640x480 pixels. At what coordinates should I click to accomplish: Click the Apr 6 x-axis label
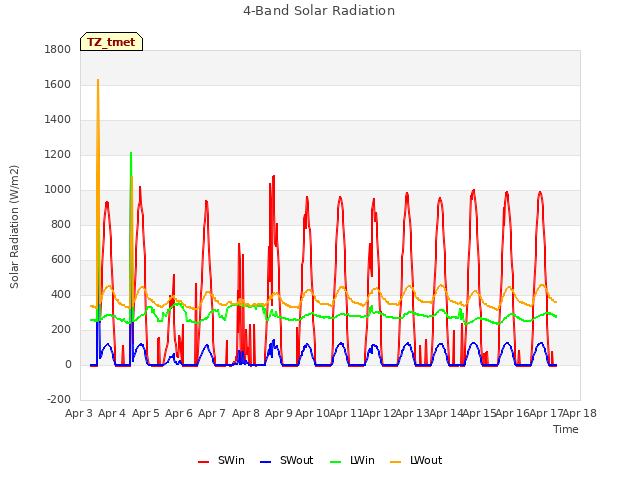179,413
